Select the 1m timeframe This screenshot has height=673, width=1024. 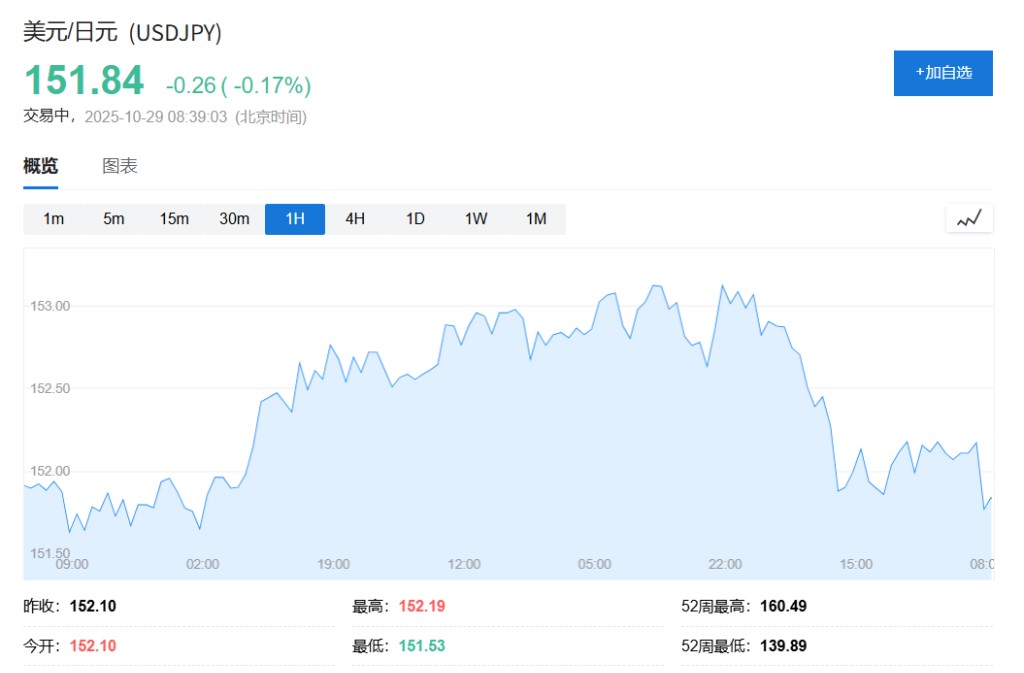[x=54, y=219]
